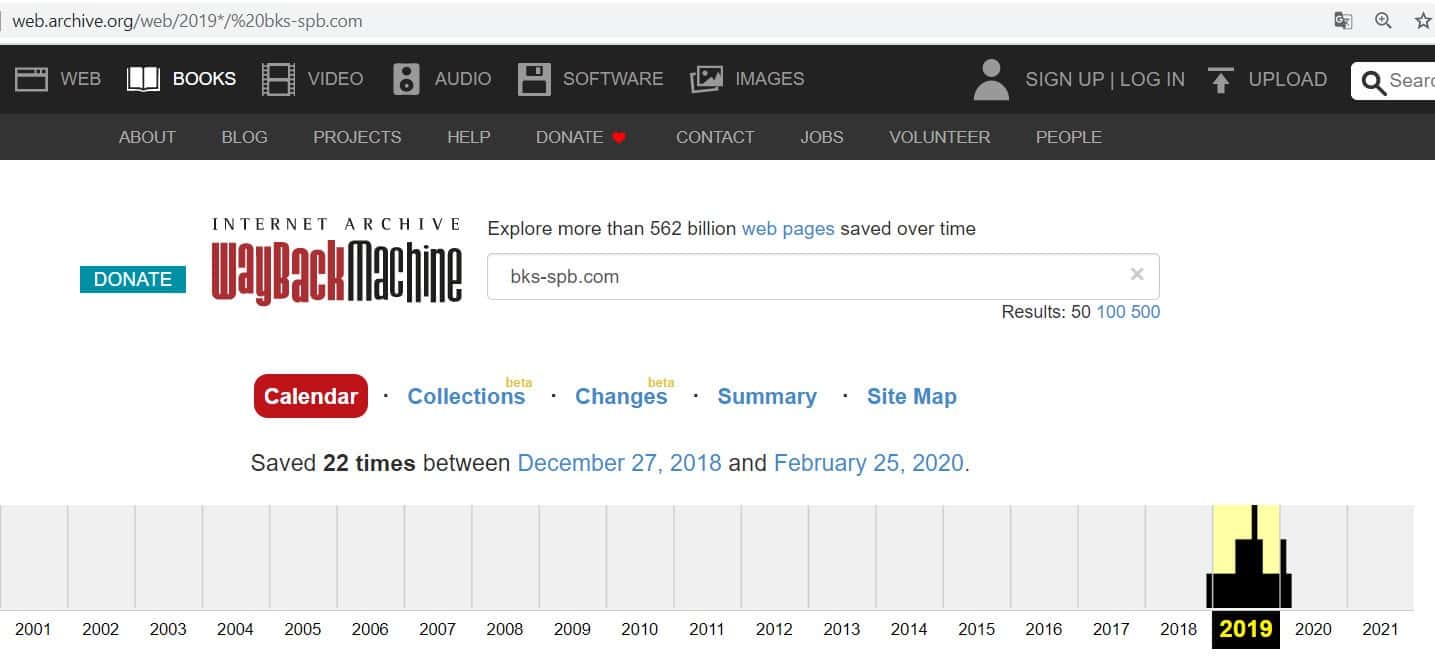Open the Web section icon
Image resolution: width=1435 pixels, height=662 pixels.
tap(32, 79)
